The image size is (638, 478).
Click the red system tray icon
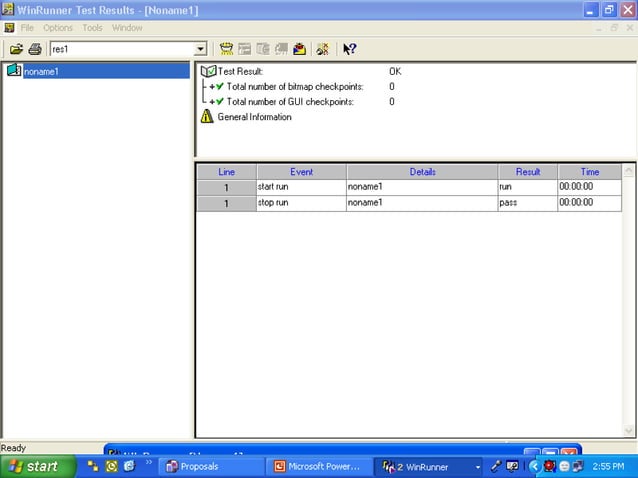click(550, 466)
